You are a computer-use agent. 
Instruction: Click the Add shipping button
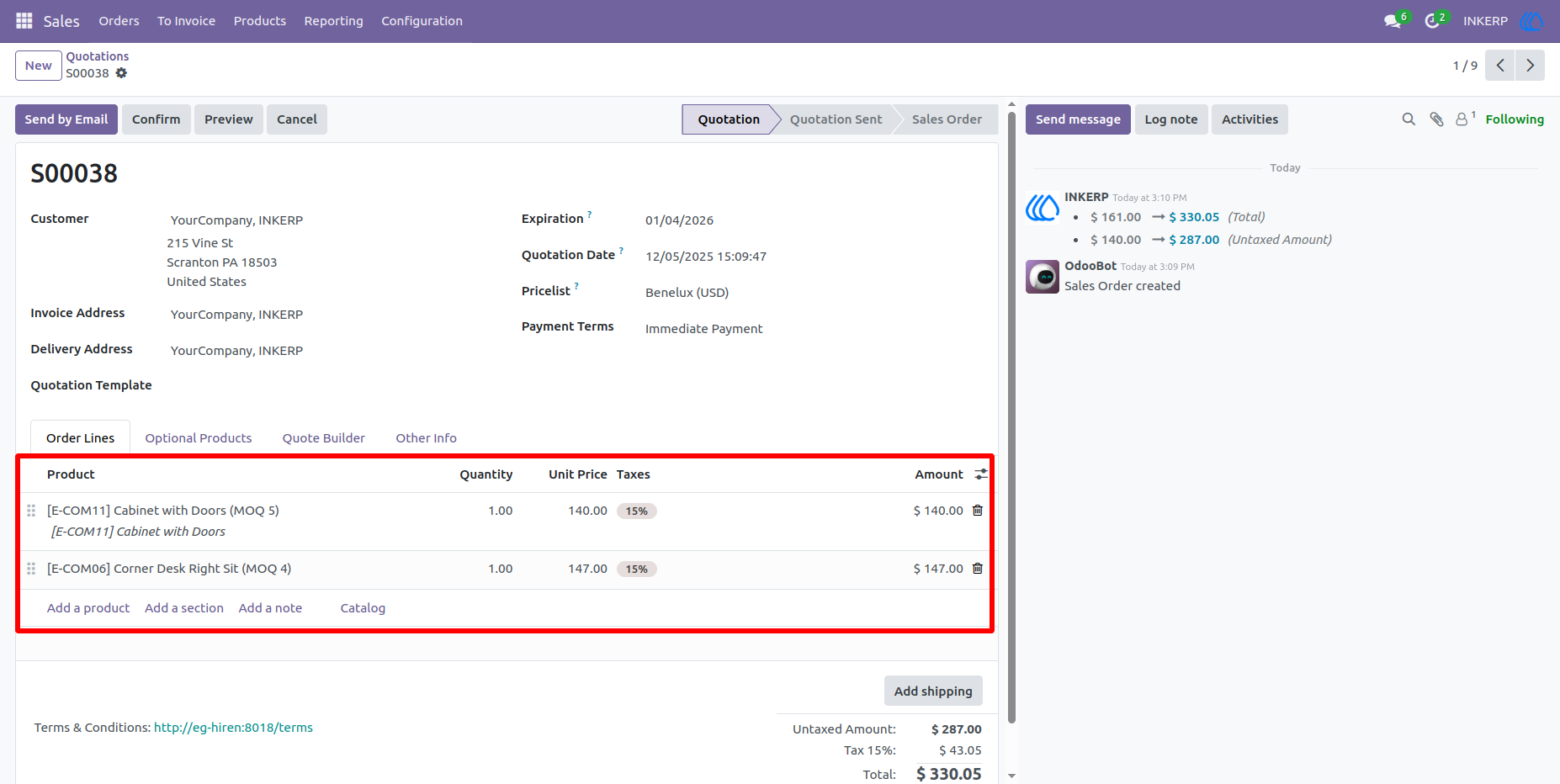coord(933,691)
